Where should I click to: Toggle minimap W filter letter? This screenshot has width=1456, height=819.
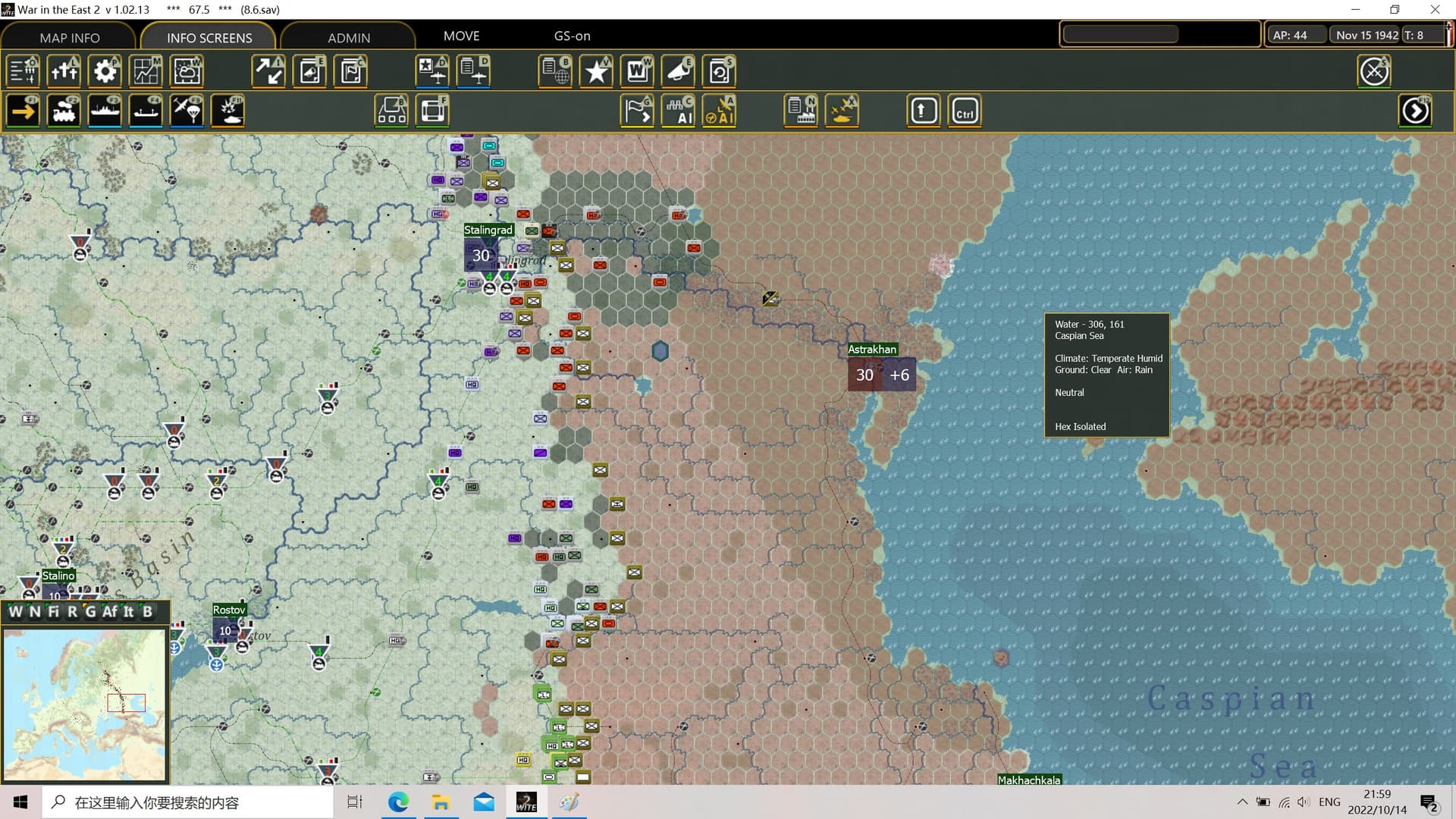click(x=15, y=611)
